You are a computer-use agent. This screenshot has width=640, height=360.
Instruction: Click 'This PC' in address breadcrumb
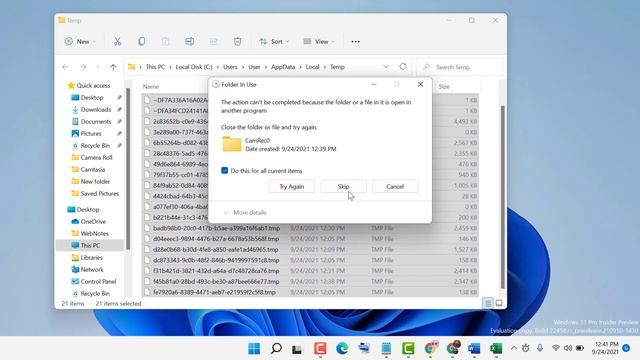pos(155,67)
